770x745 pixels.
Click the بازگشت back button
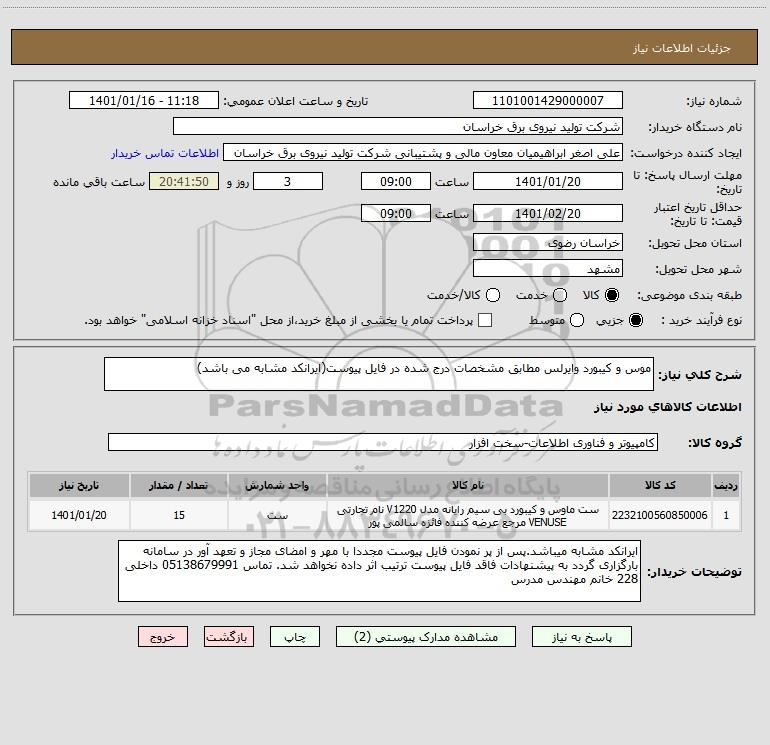[x=229, y=637]
